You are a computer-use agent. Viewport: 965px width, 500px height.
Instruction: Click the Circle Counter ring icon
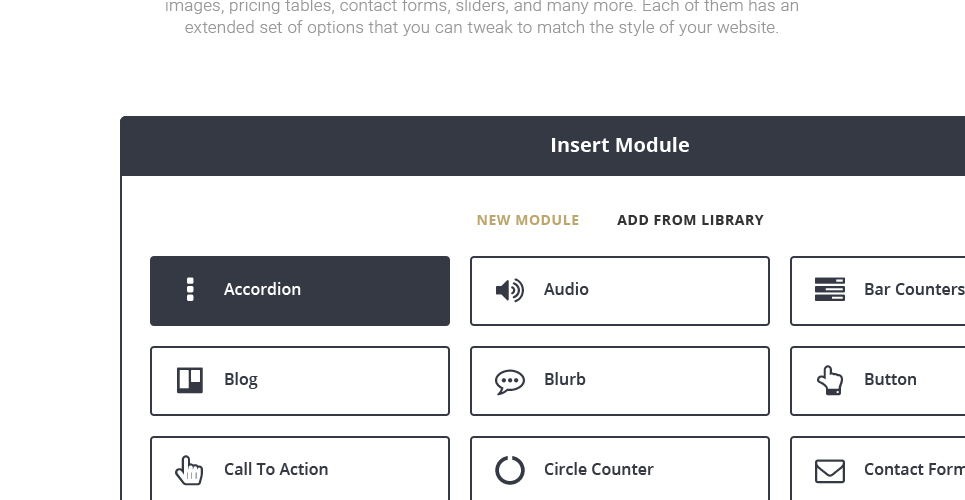coord(510,470)
